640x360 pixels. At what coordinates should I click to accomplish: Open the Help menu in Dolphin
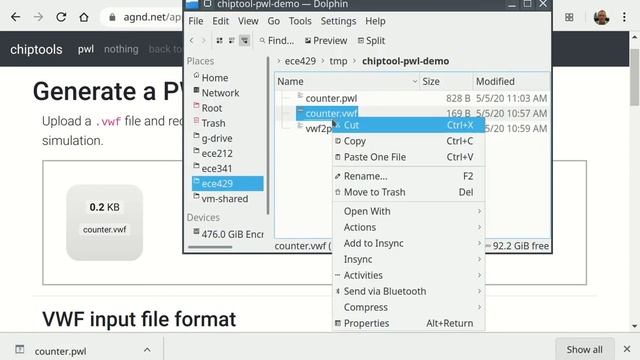(x=375, y=21)
